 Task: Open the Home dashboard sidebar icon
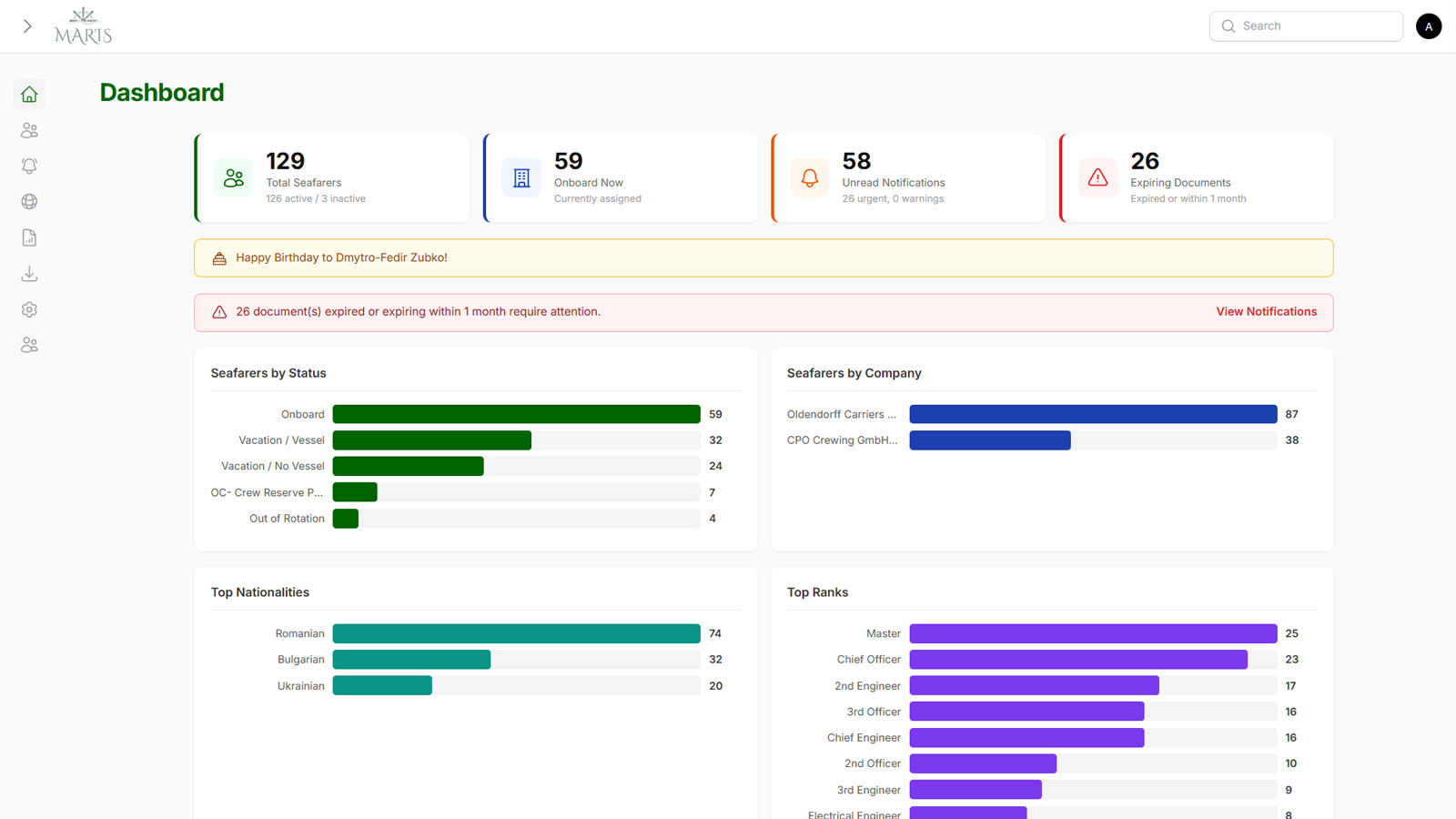pyautogui.click(x=29, y=95)
